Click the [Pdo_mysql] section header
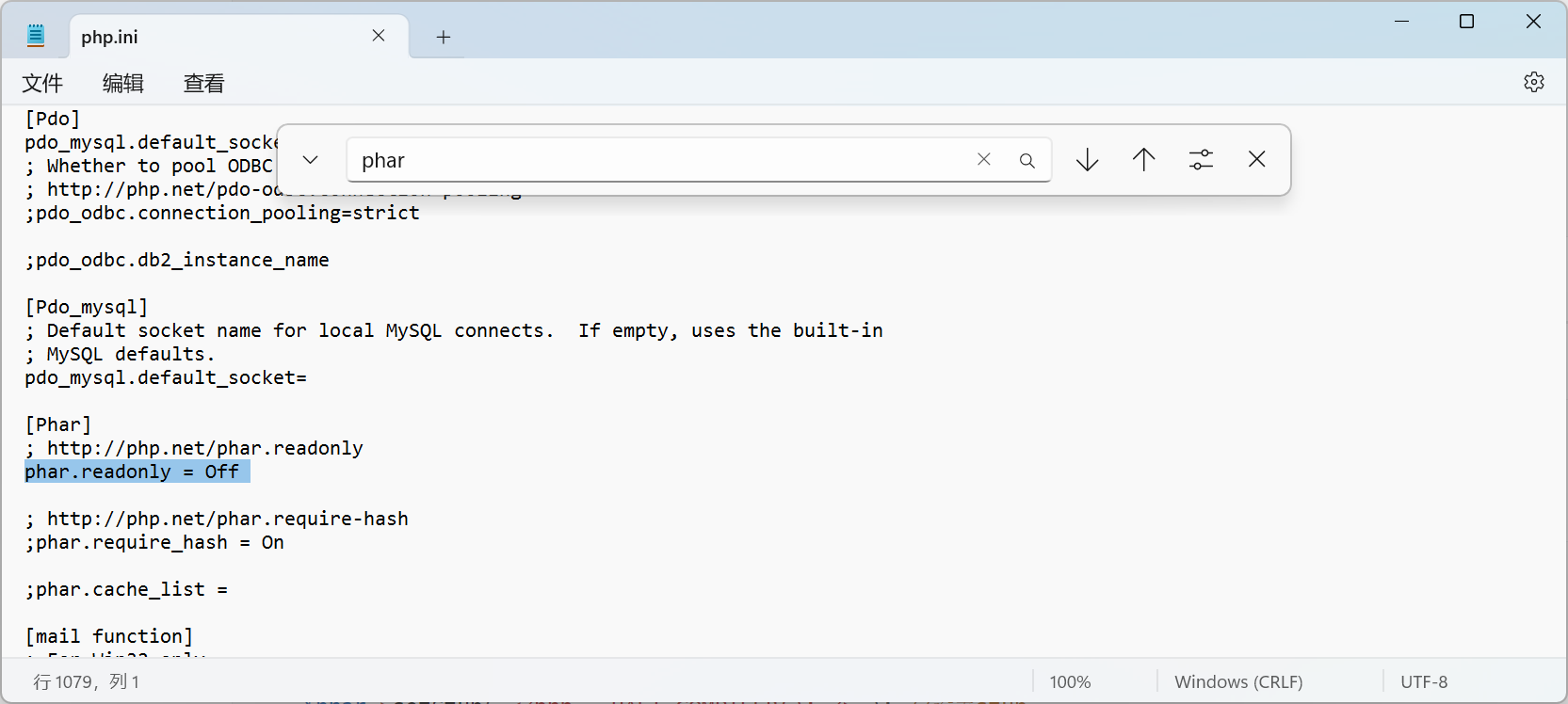 tap(87, 307)
